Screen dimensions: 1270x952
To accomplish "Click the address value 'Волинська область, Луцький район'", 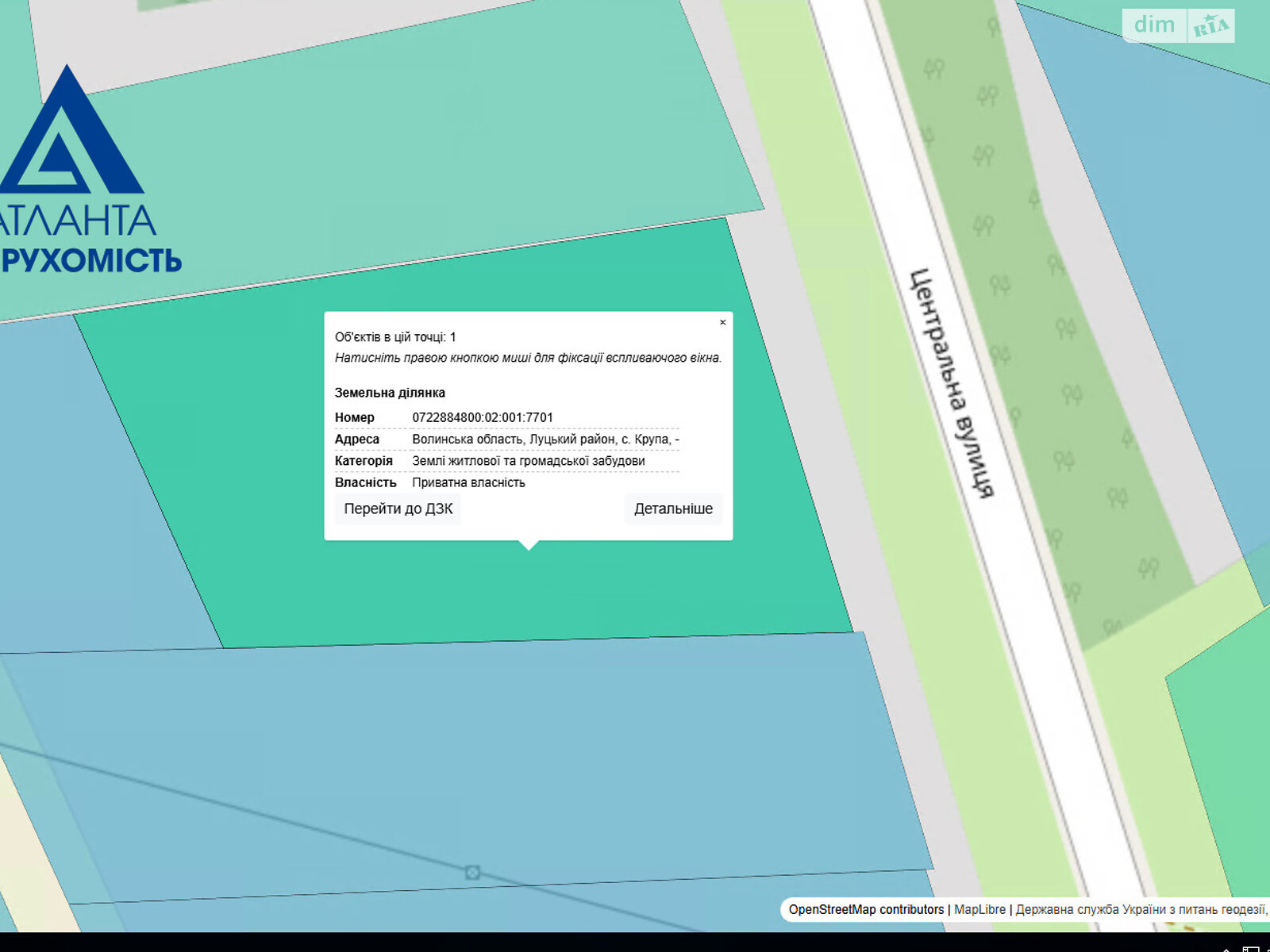I will point(545,439).
